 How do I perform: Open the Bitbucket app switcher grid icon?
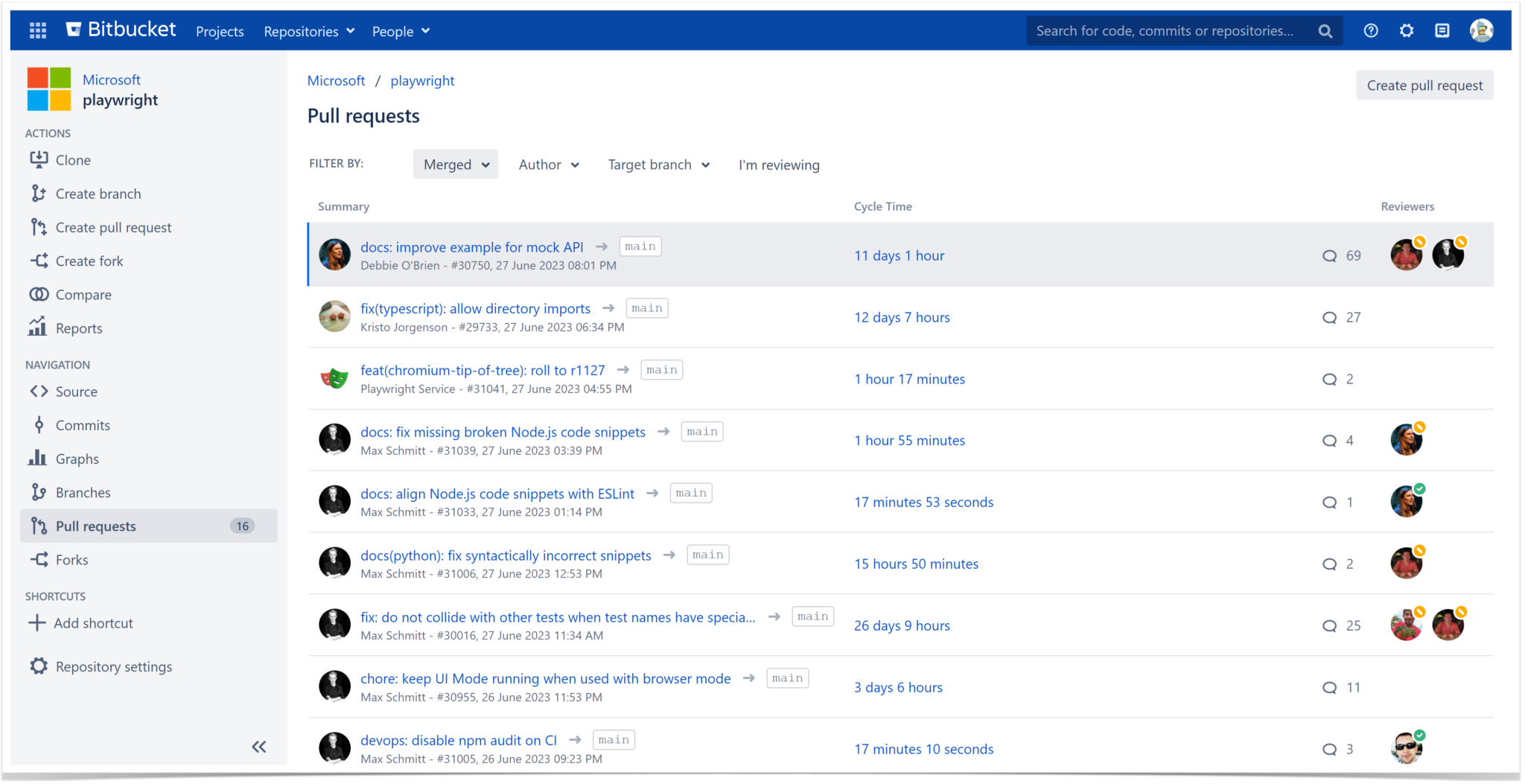pyautogui.click(x=37, y=30)
